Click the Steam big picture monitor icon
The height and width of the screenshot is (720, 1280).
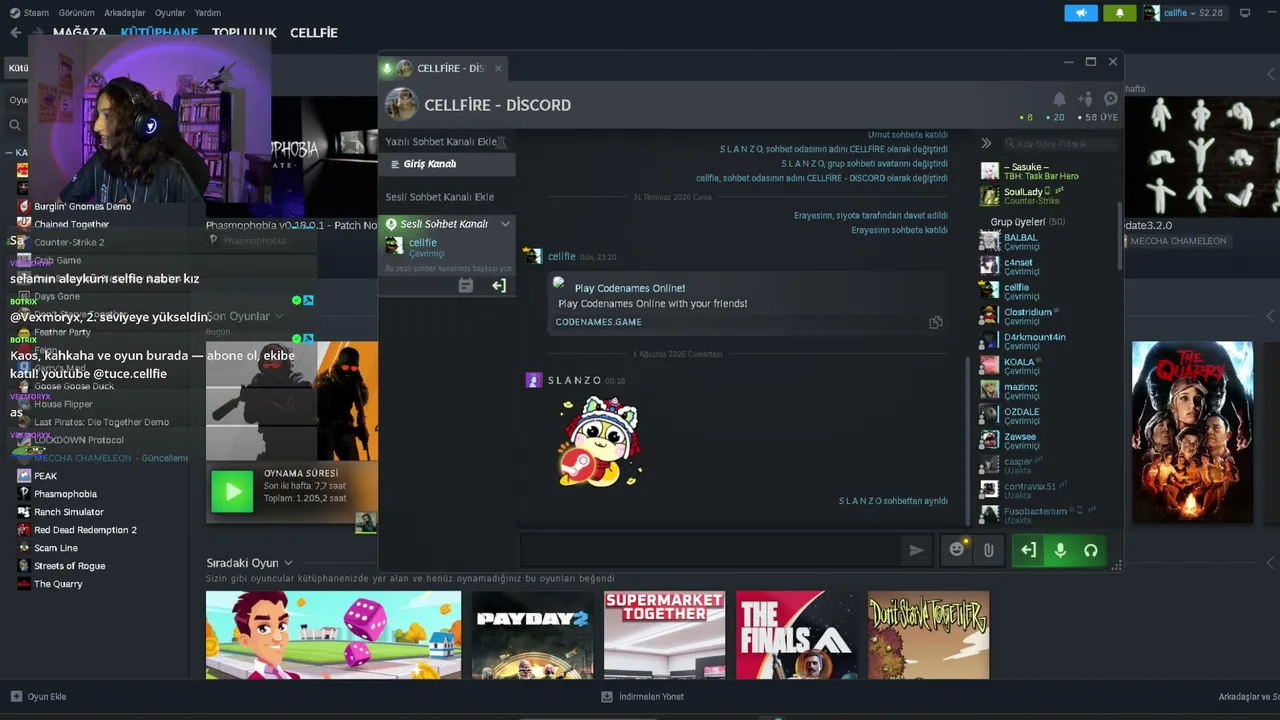tap(1245, 13)
